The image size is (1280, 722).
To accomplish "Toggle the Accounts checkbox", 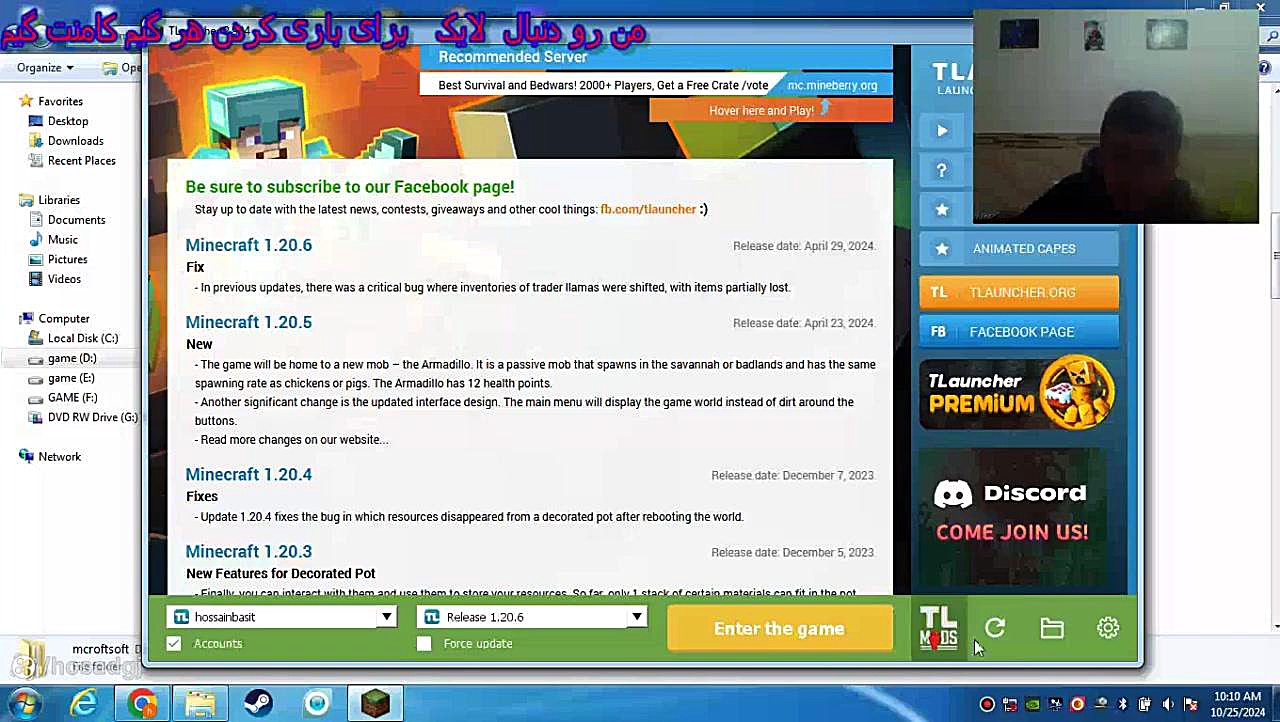I will [x=174, y=643].
